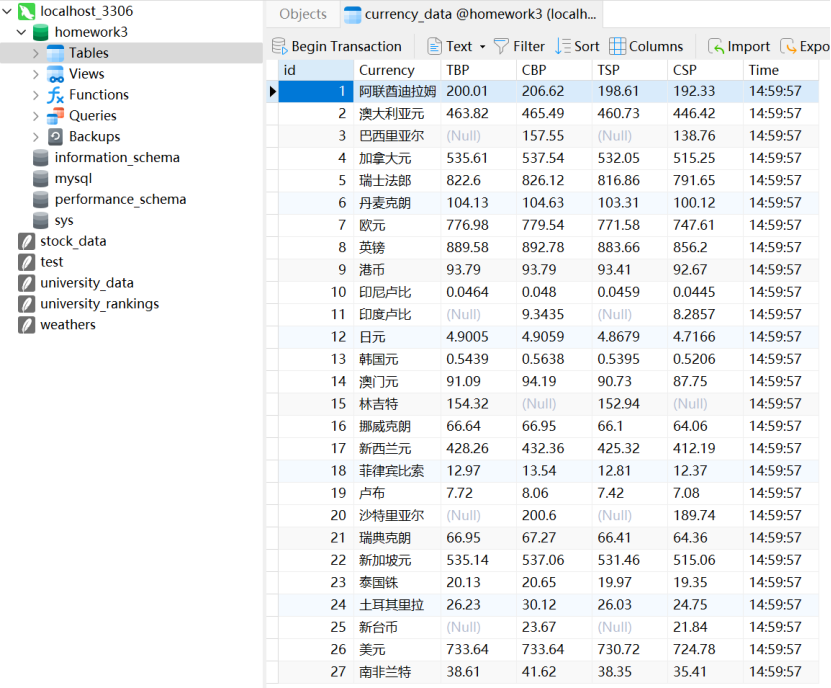Click the Currency cell 澳大利亚元
This screenshot has height=688, width=831.
point(397,113)
